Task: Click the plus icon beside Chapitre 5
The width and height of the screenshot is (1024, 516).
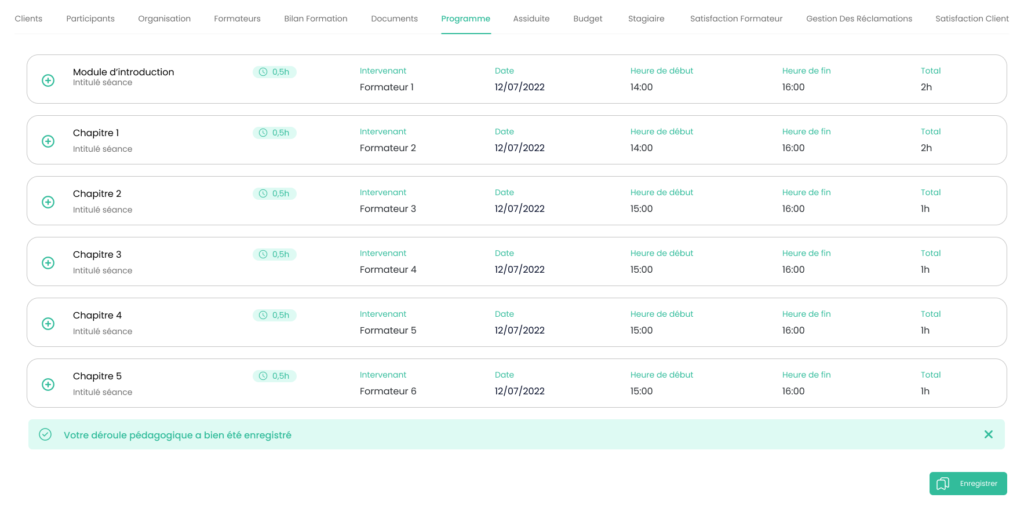Action: tap(48, 385)
